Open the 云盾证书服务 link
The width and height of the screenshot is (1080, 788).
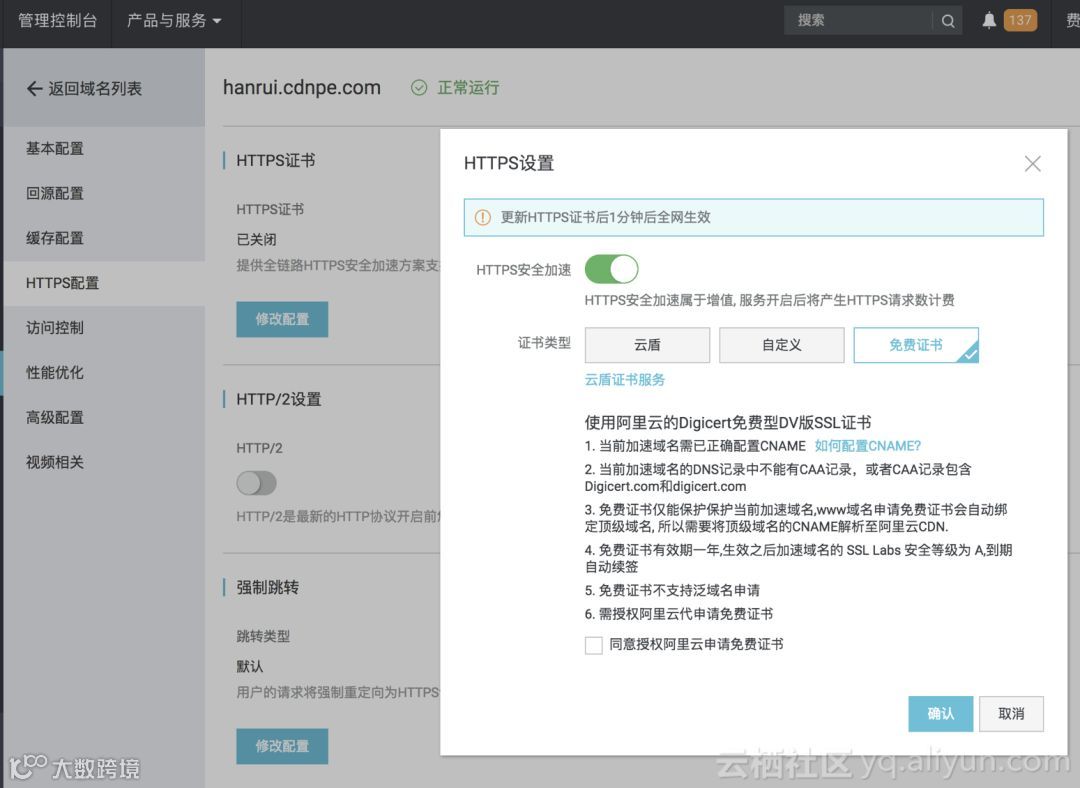pos(625,380)
